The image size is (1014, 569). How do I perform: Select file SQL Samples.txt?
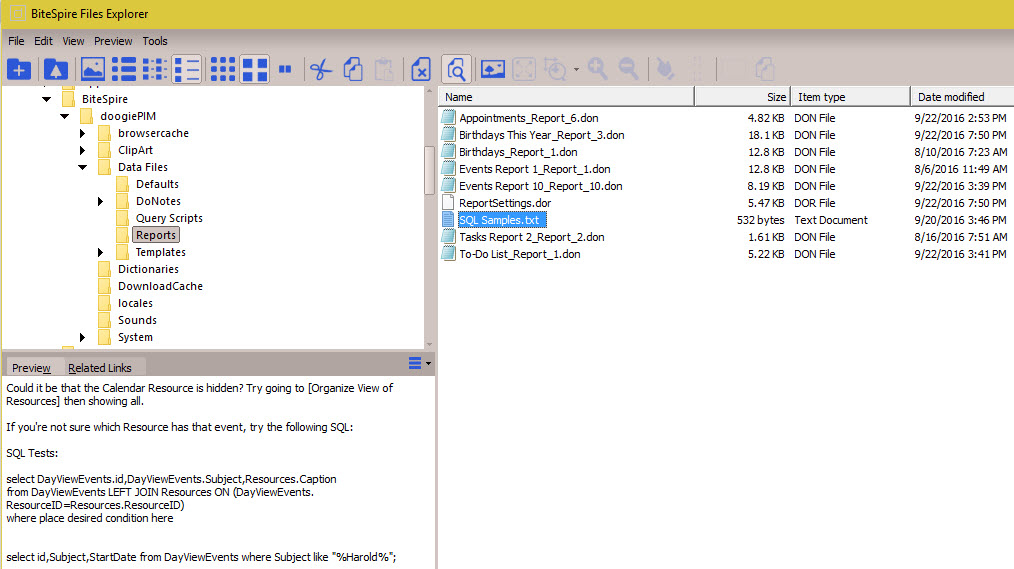click(502, 220)
